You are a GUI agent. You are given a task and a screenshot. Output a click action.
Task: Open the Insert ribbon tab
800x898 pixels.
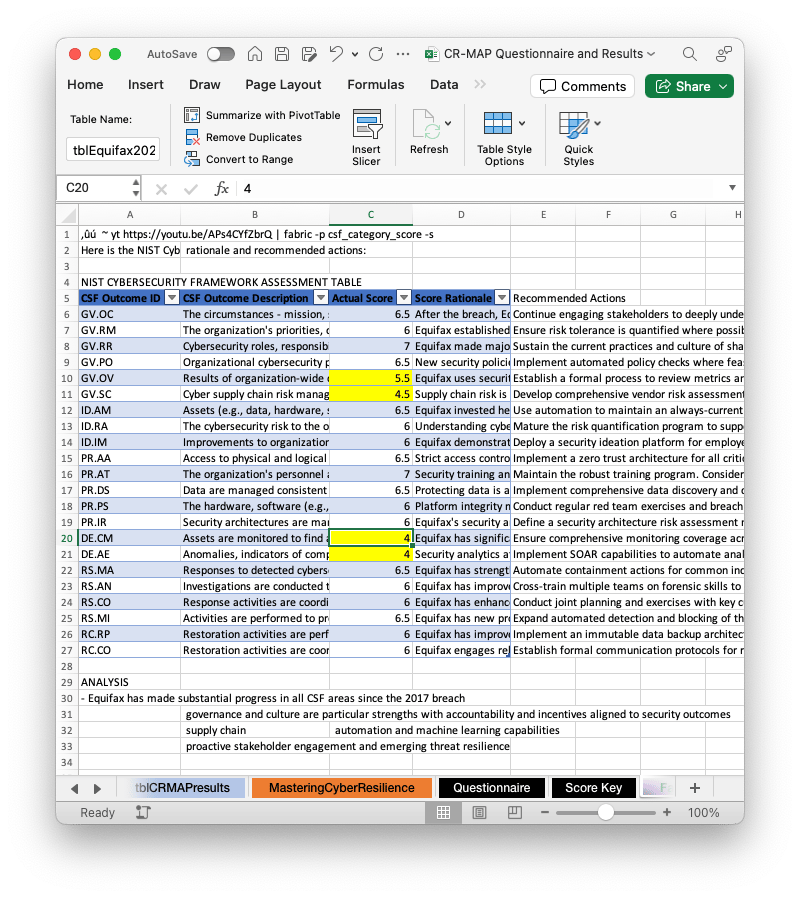[145, 85]
